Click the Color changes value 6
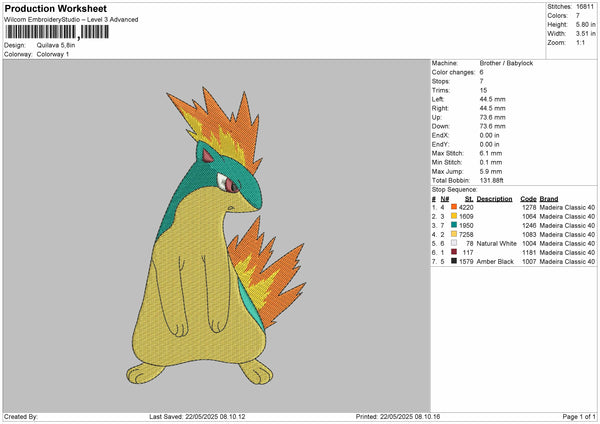 click(481, 72)
